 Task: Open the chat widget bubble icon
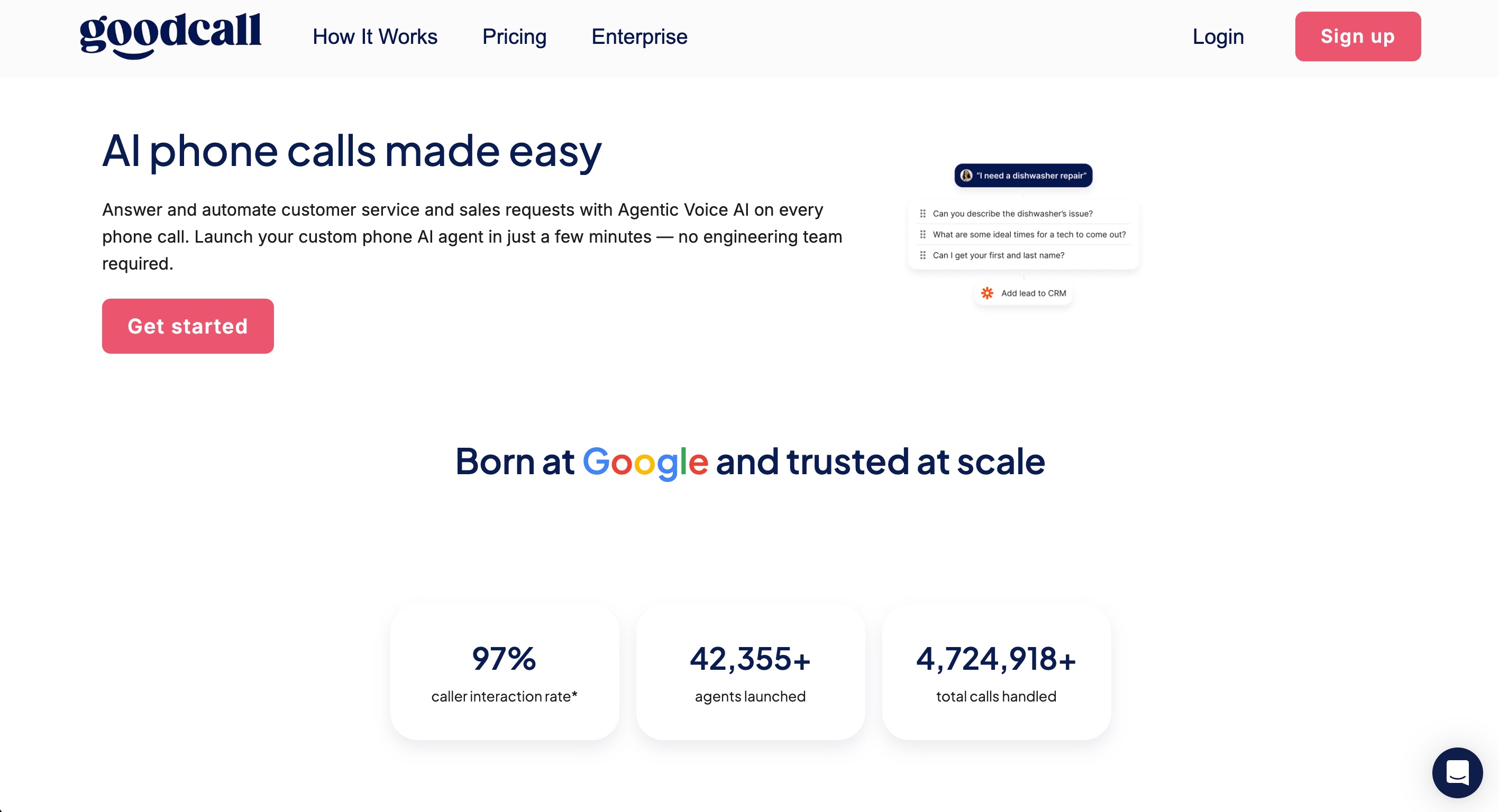[1457, 772]
